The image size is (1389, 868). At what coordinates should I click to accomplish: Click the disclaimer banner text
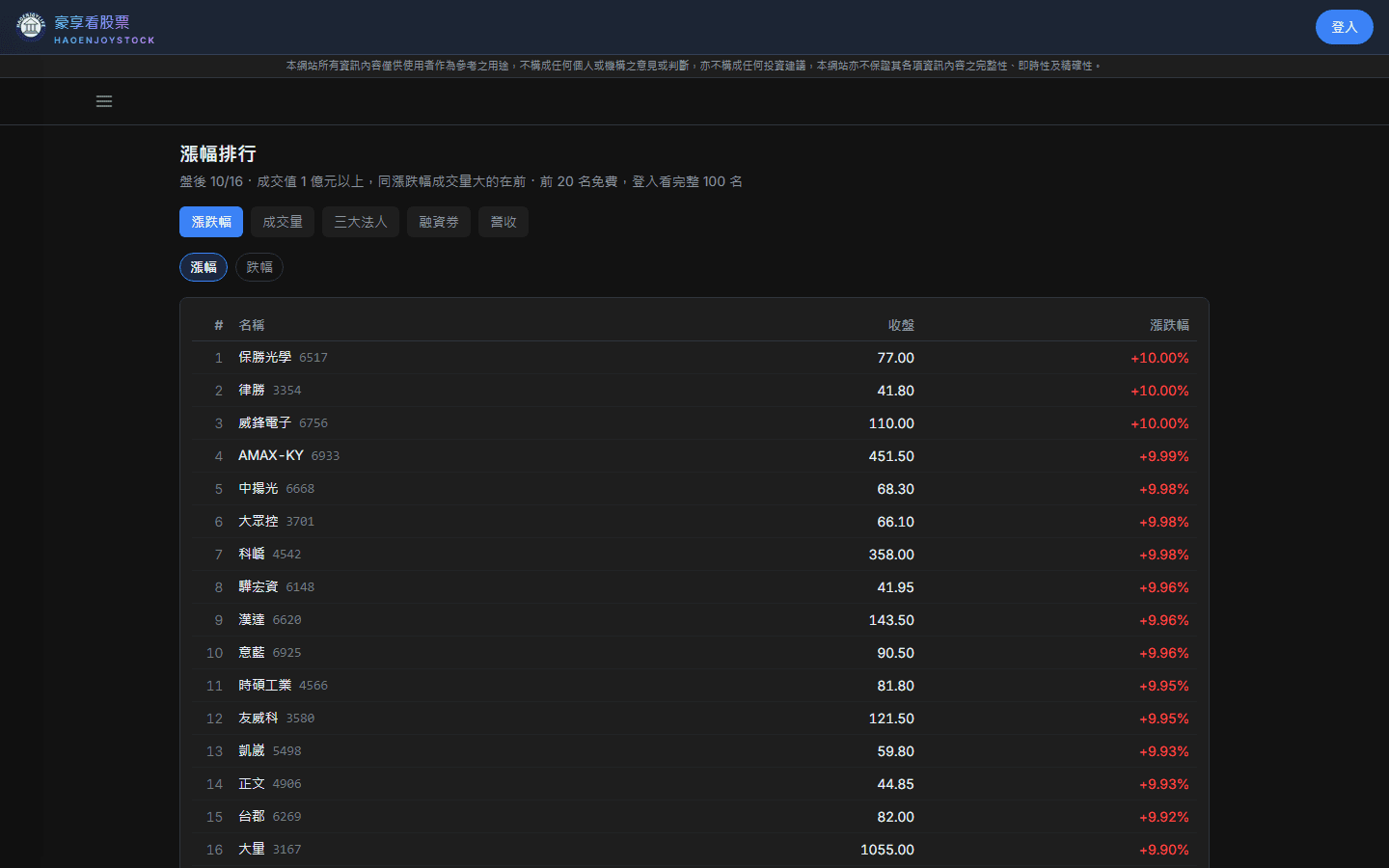pyautogui.click(x=694, y=66)
